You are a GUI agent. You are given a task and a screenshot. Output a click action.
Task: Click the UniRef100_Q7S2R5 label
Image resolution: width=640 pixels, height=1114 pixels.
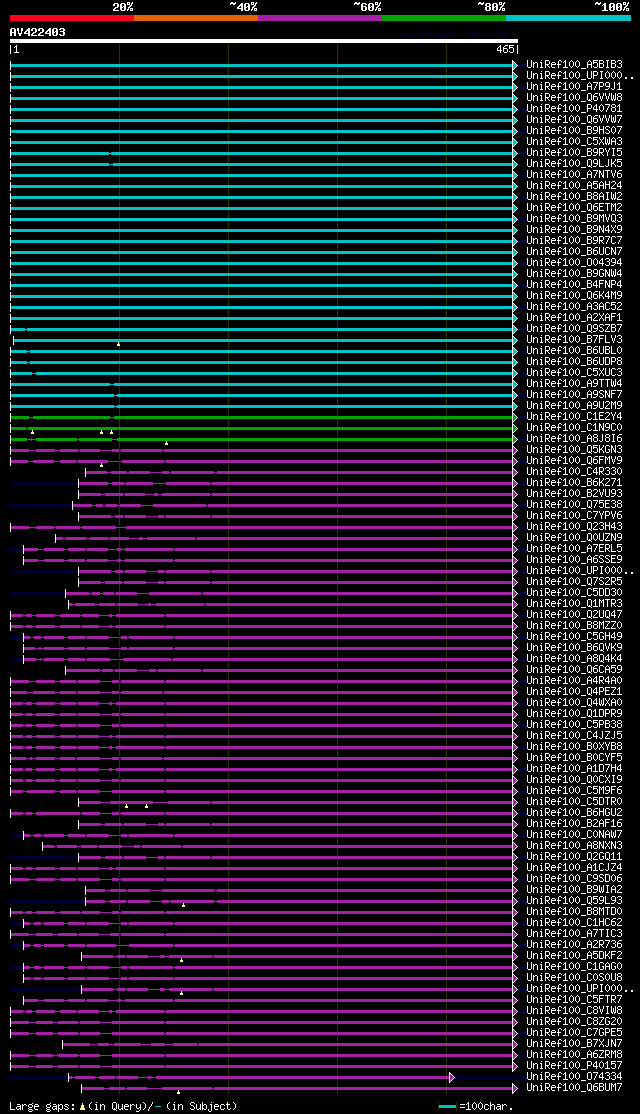(x=575, y=582)
